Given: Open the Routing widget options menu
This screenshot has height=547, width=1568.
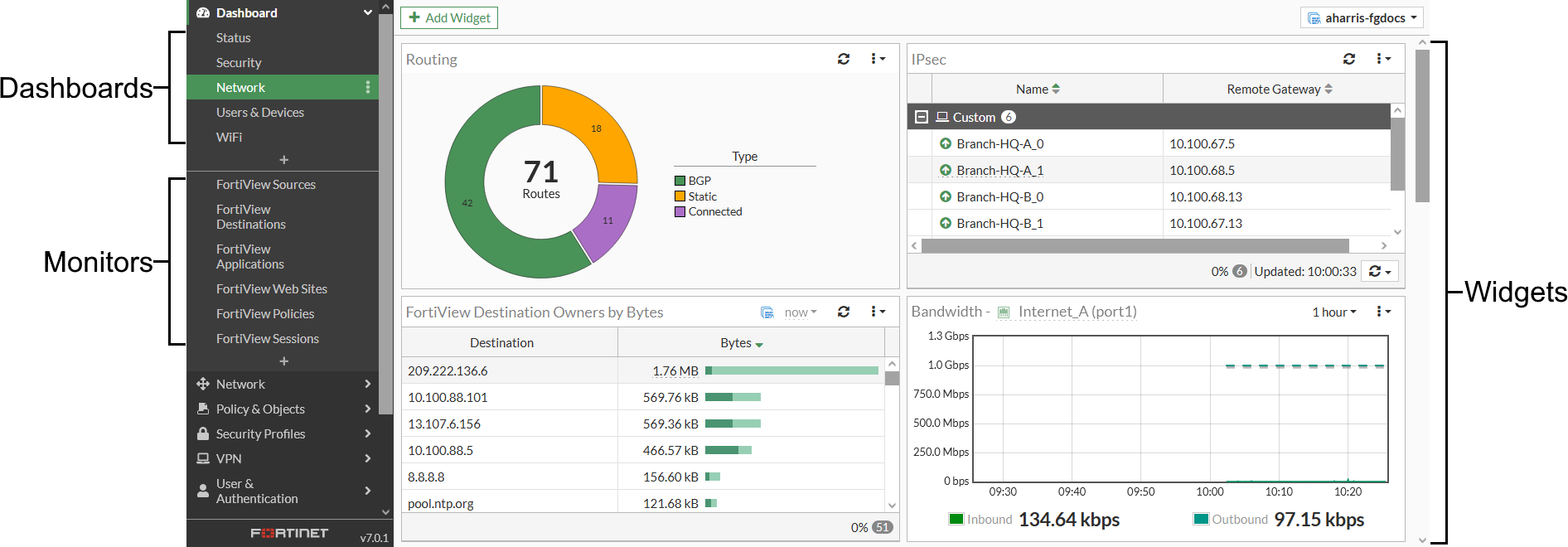Looking at the screenshot, I should 878,59.
